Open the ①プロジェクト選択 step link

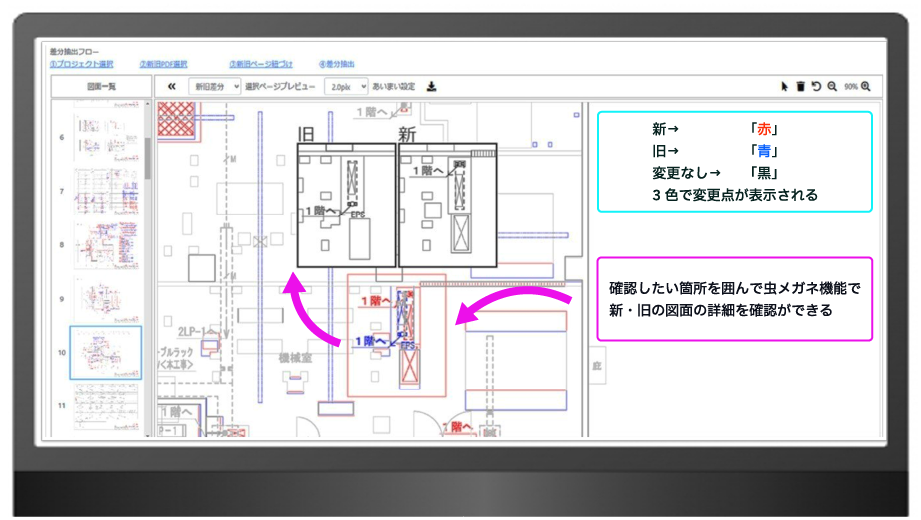82,64
